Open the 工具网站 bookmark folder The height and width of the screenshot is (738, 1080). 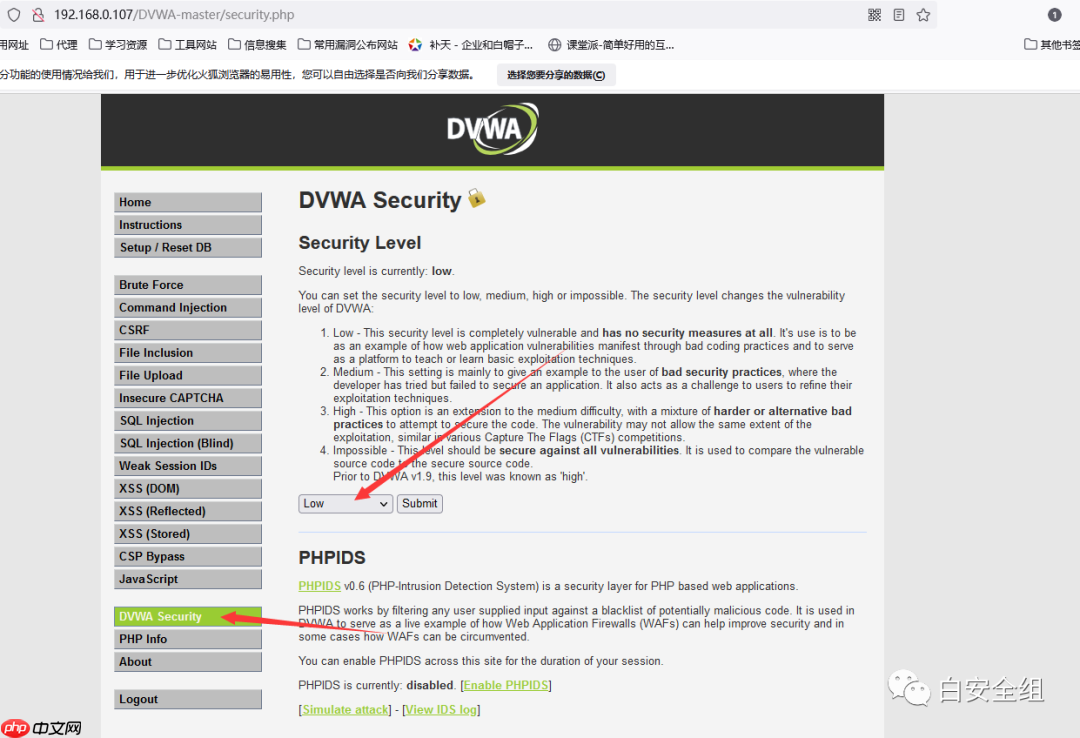tap(187, 45)
